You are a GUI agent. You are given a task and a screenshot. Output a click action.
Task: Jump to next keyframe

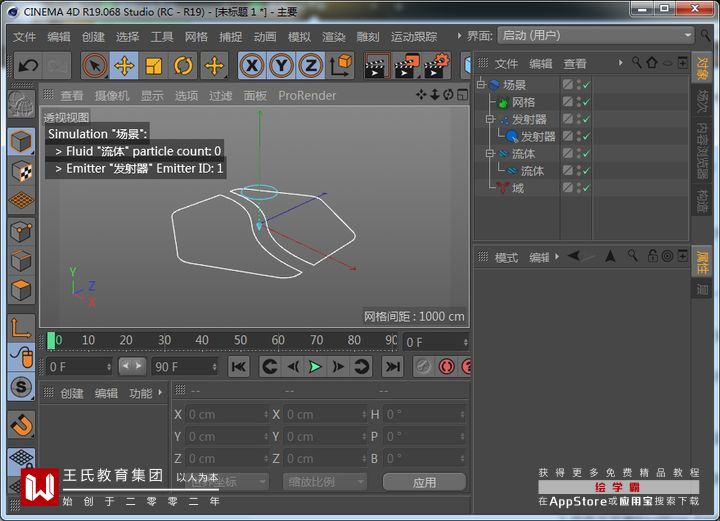pos(361,366)
